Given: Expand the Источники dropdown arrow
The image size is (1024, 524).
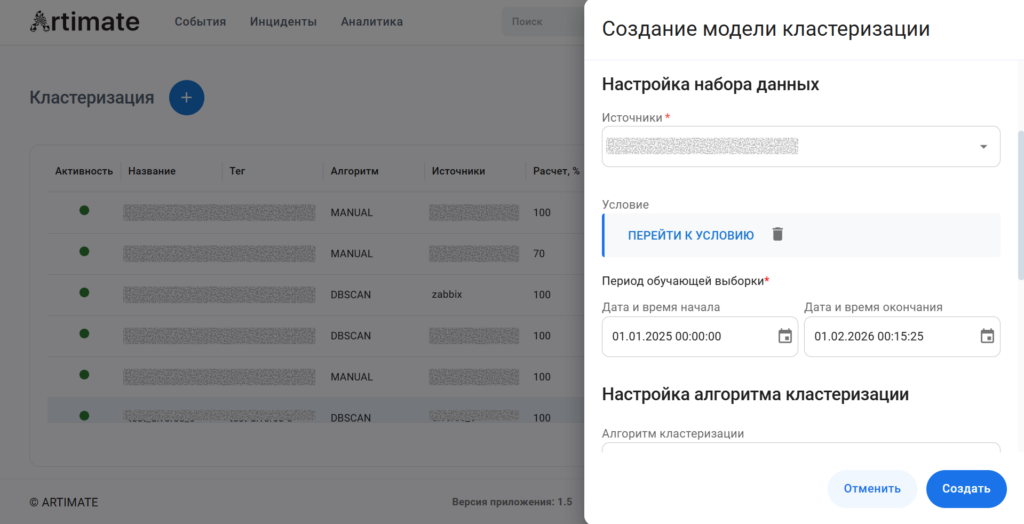Looking at the screenshot, I should click(983, 147).
